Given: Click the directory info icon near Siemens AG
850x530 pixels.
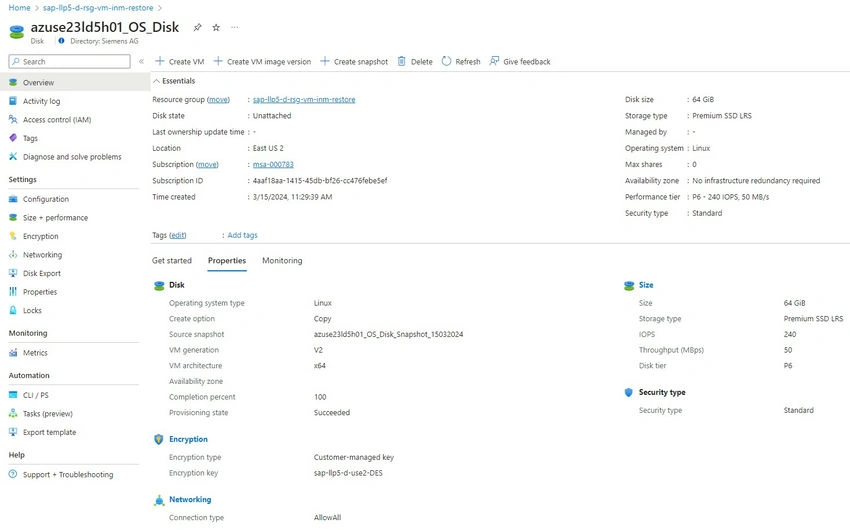Looking at the screenshot, I should [x=61, y=41].
